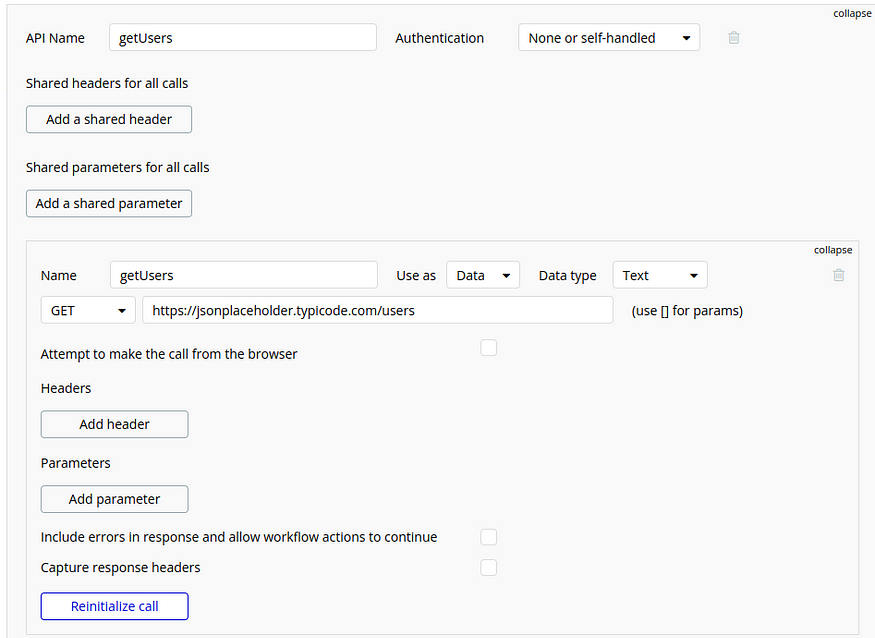875x638 pixels.
Task: Focus the API Name input field
Action: (243, 37)
